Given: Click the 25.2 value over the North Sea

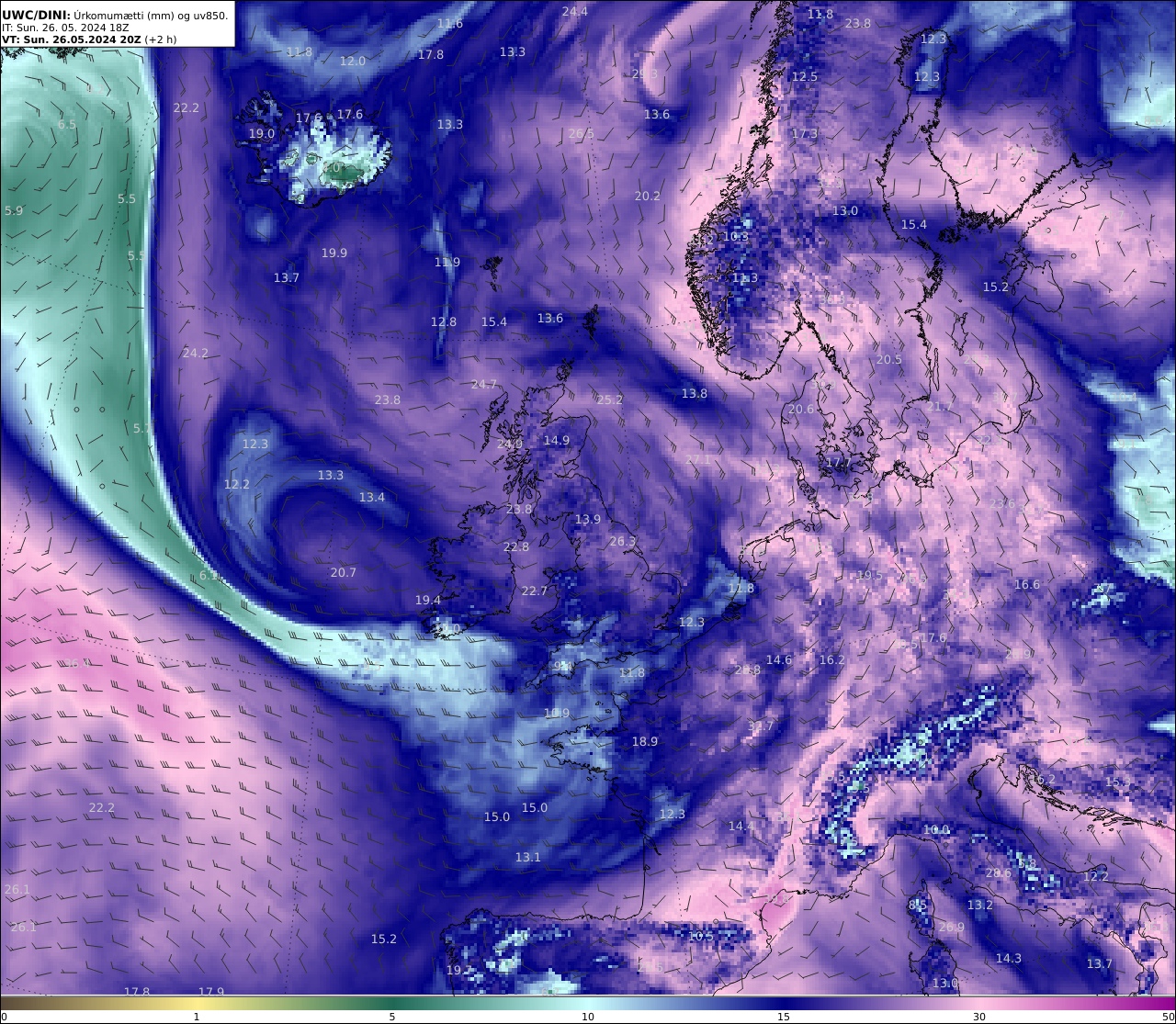Looking at the screenshot, I should (610, 399).
